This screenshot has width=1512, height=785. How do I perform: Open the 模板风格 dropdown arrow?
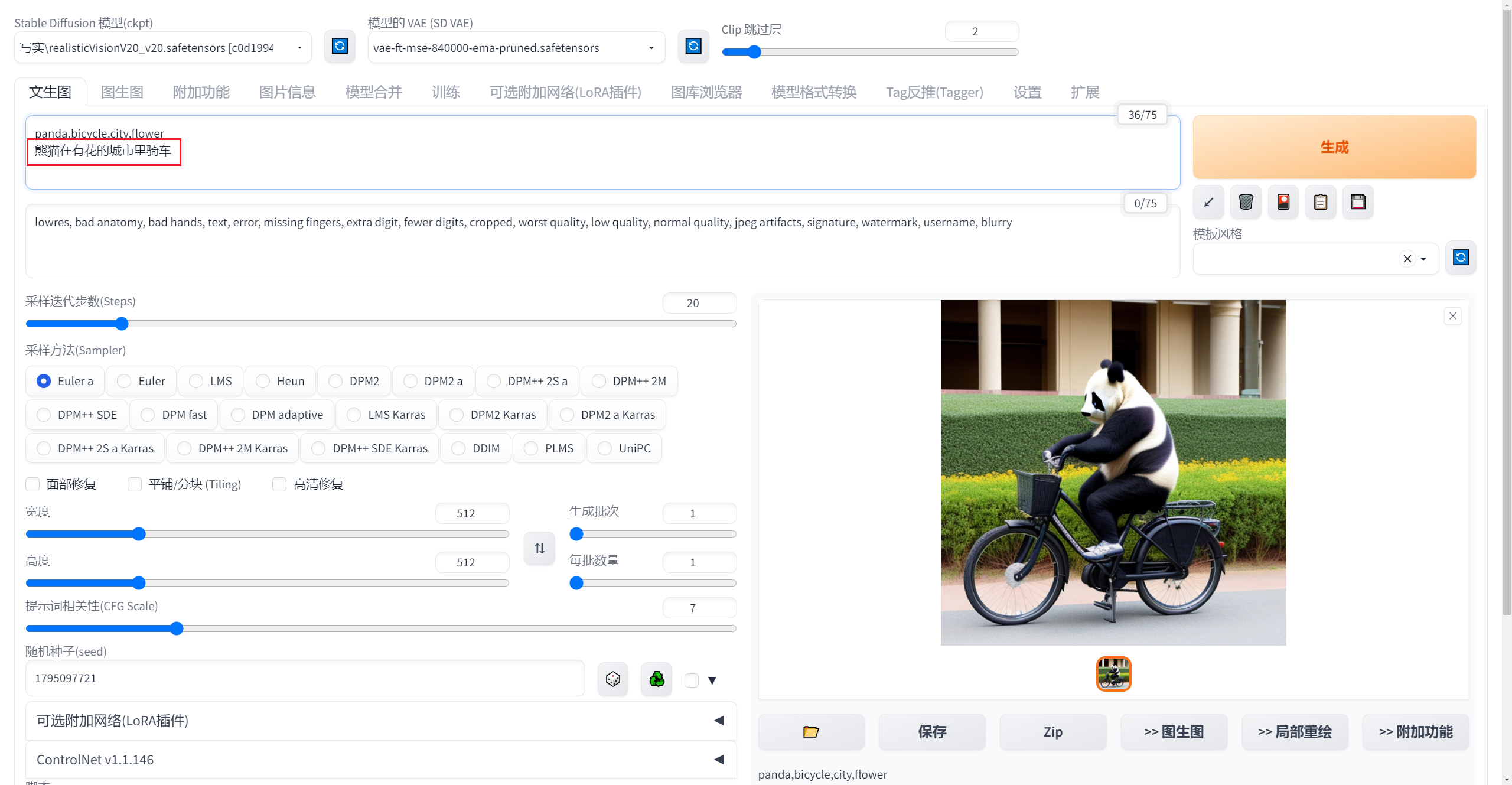[x=1423, y=259]
